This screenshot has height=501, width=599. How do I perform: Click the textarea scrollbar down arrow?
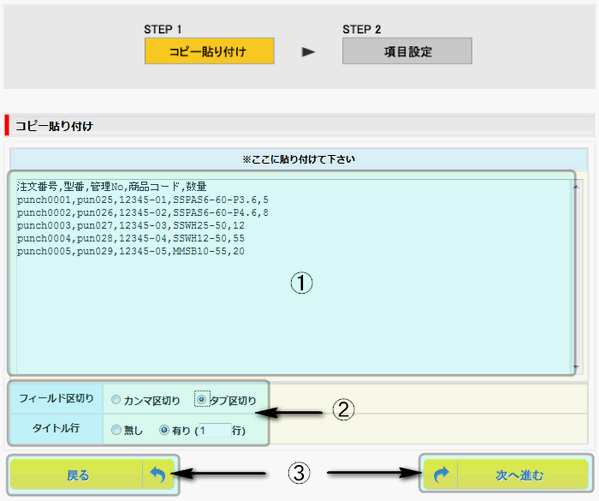pos(576,366)
